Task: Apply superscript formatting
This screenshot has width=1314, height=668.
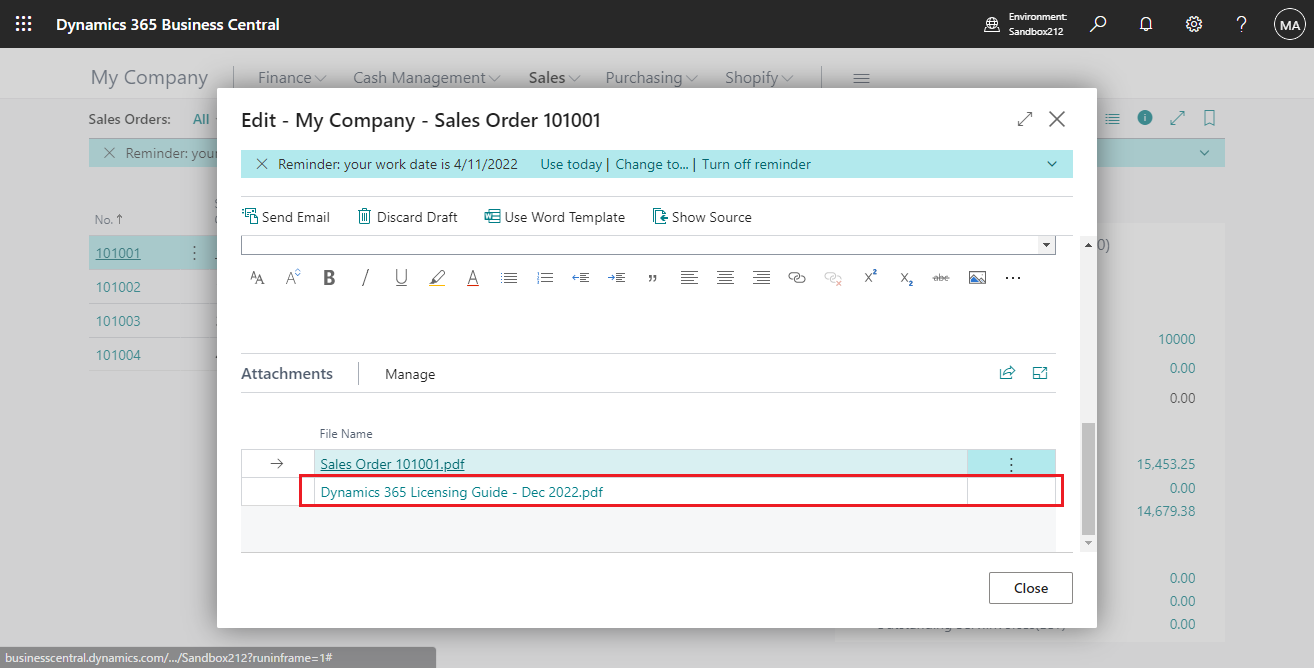Action: tap(869, 277)
